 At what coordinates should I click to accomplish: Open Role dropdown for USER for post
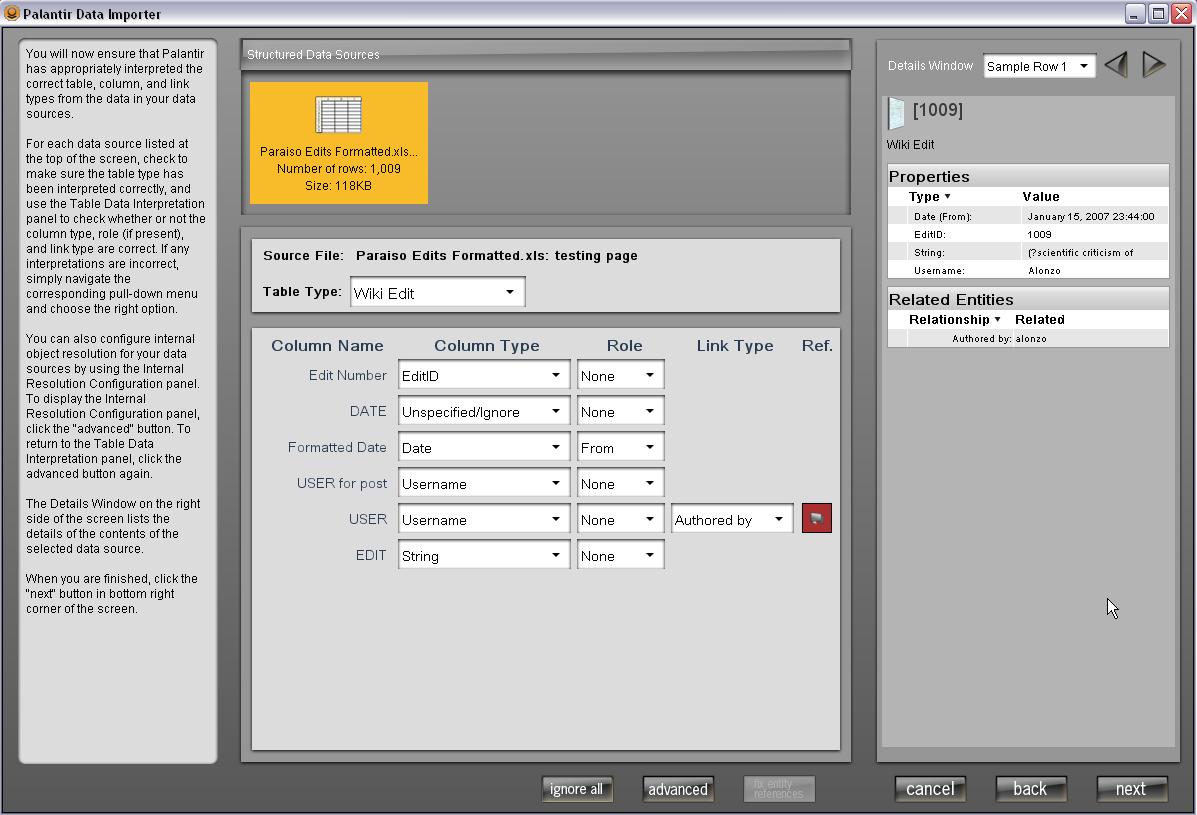point(621,483)
